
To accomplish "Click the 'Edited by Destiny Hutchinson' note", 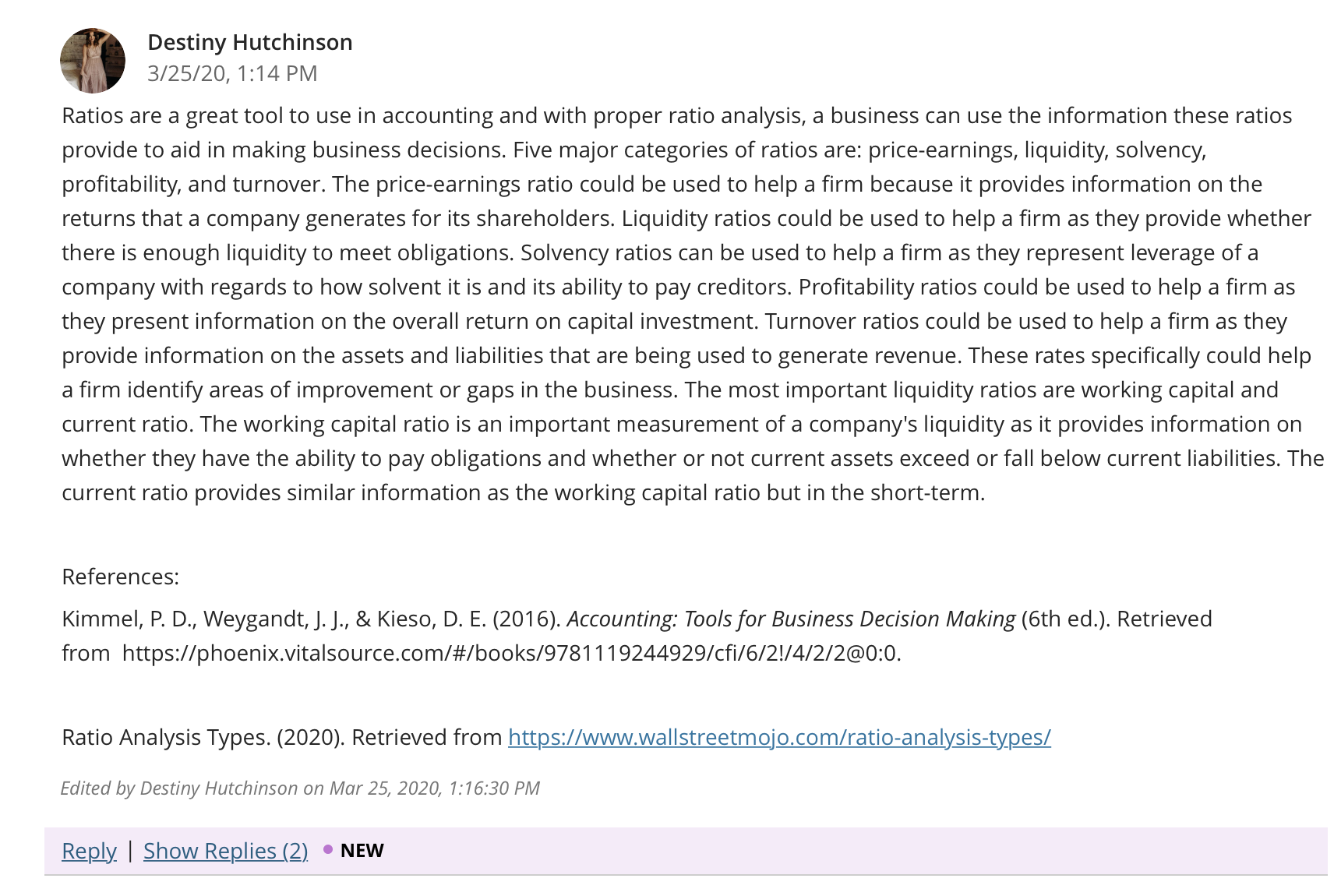I will coord(300,788).
